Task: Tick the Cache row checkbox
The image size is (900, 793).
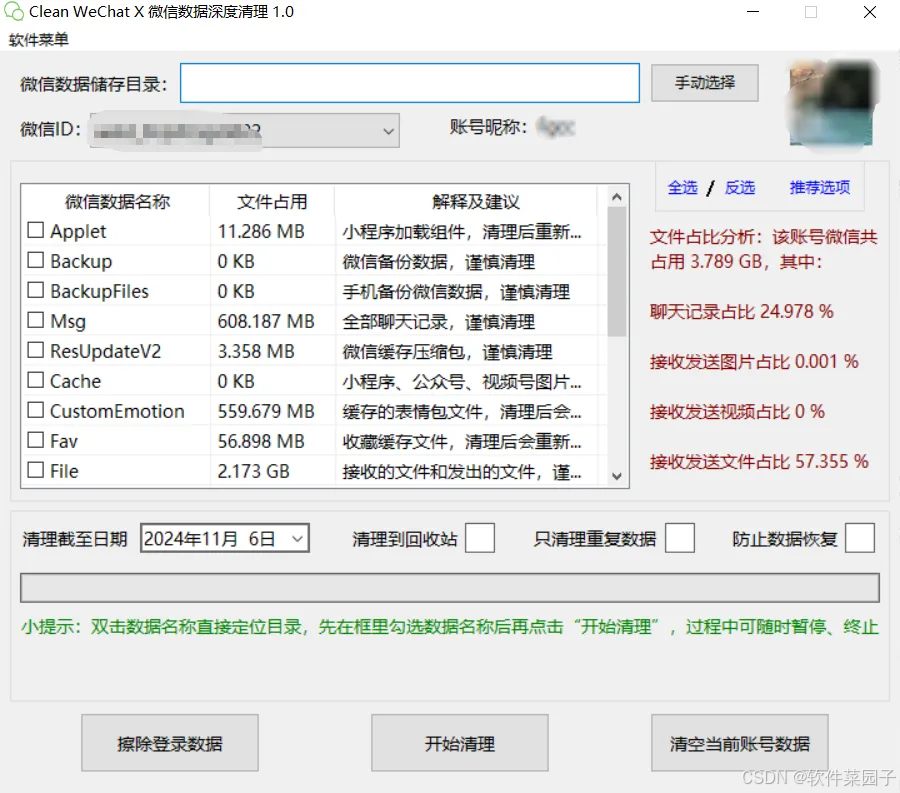Action: (x=36, y=380)
